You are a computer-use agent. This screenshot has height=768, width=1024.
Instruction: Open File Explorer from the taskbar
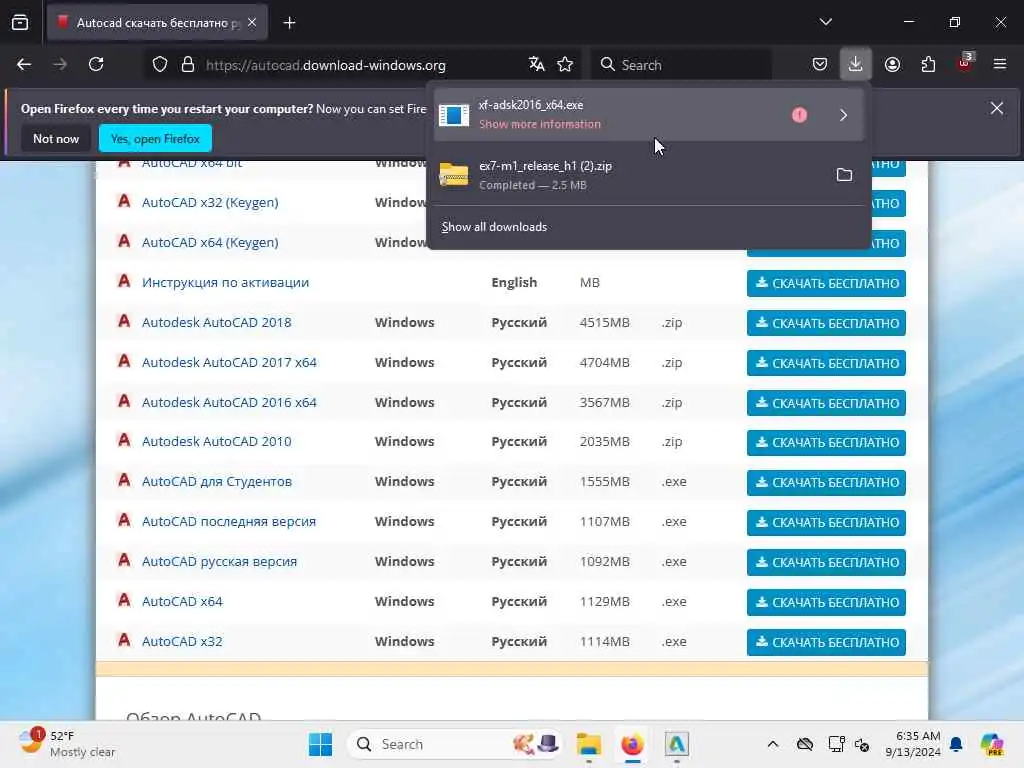point(588,744)
